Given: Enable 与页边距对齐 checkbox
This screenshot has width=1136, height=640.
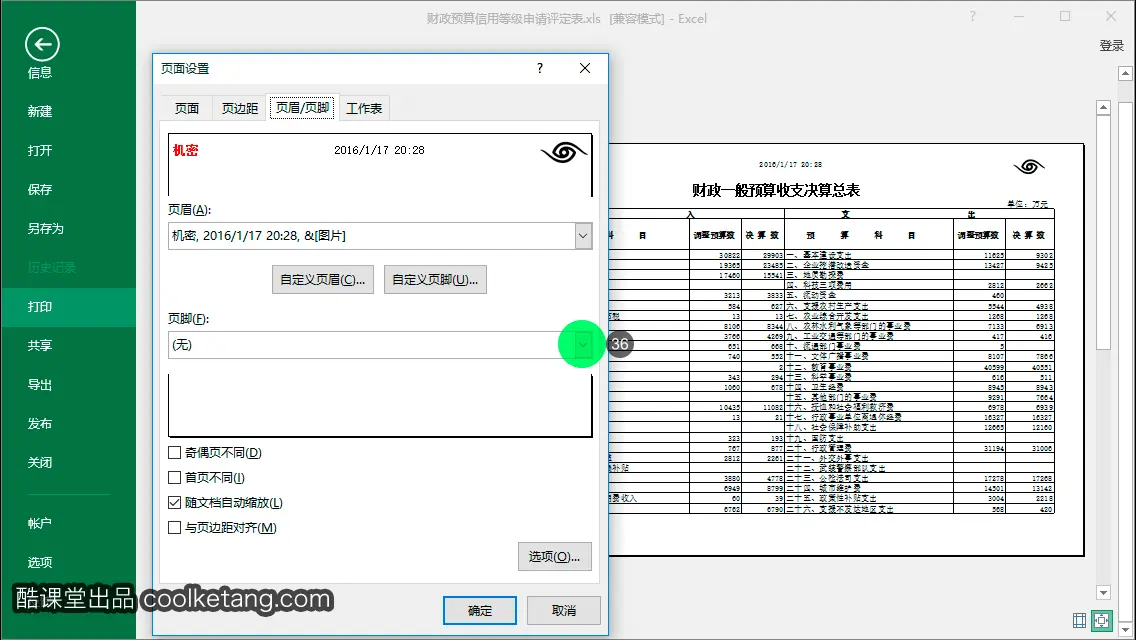Looking at the screenshot, I should (x=174, y=528).
